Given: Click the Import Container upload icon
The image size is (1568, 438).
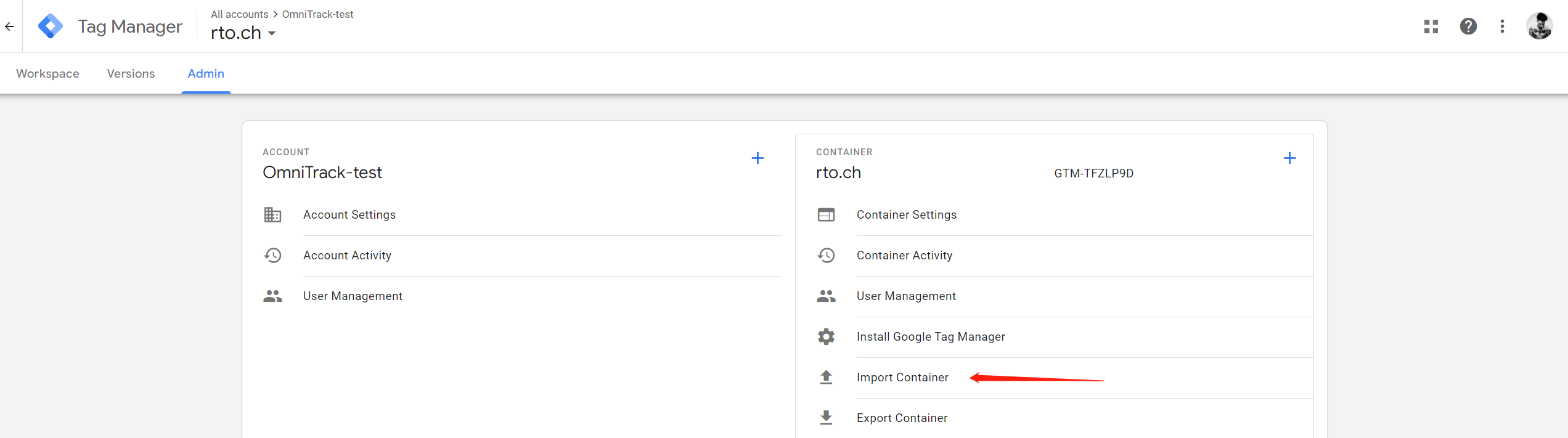Looking at the screenshot, I should [826, 377].
